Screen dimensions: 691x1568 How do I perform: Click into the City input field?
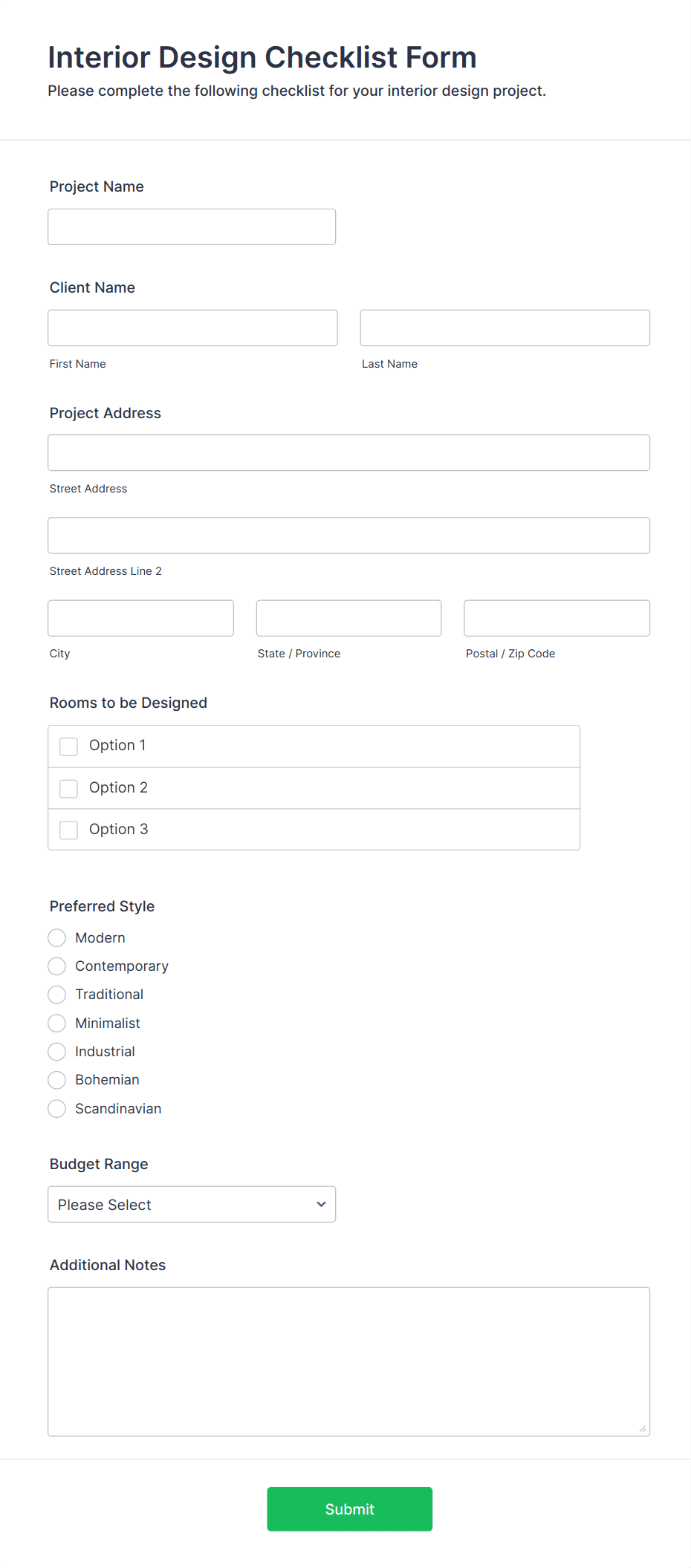pos(140,618)
